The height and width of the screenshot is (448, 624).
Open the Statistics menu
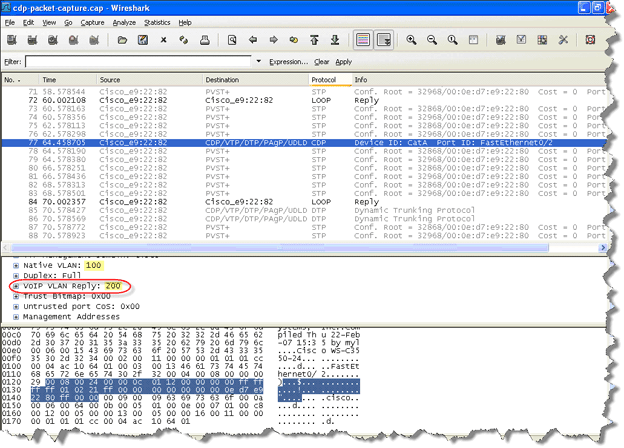tap(157, 23)
